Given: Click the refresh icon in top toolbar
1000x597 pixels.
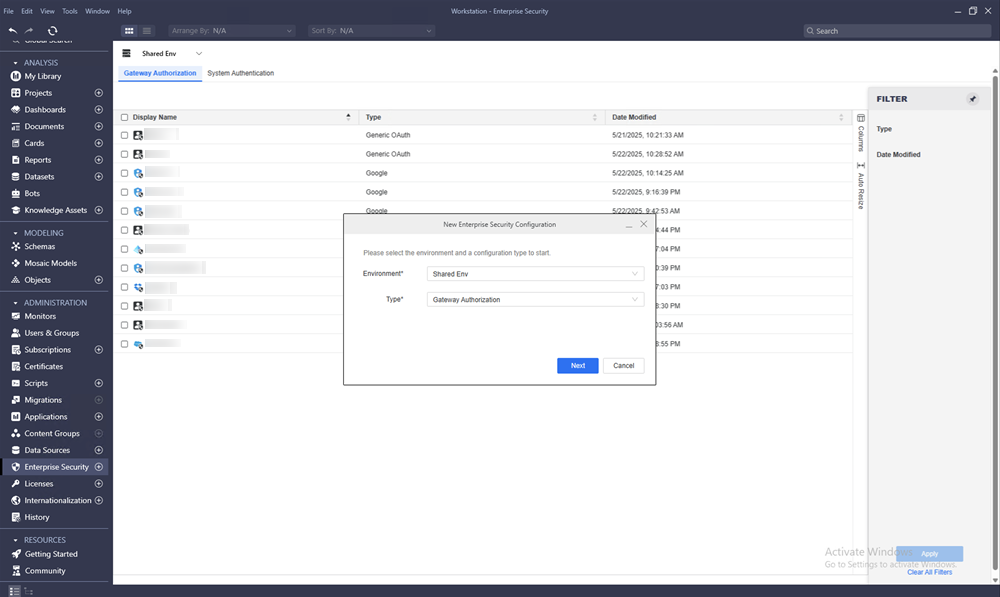Looking at the screenshot, I should pyautogui.click(x=52, y=31).
